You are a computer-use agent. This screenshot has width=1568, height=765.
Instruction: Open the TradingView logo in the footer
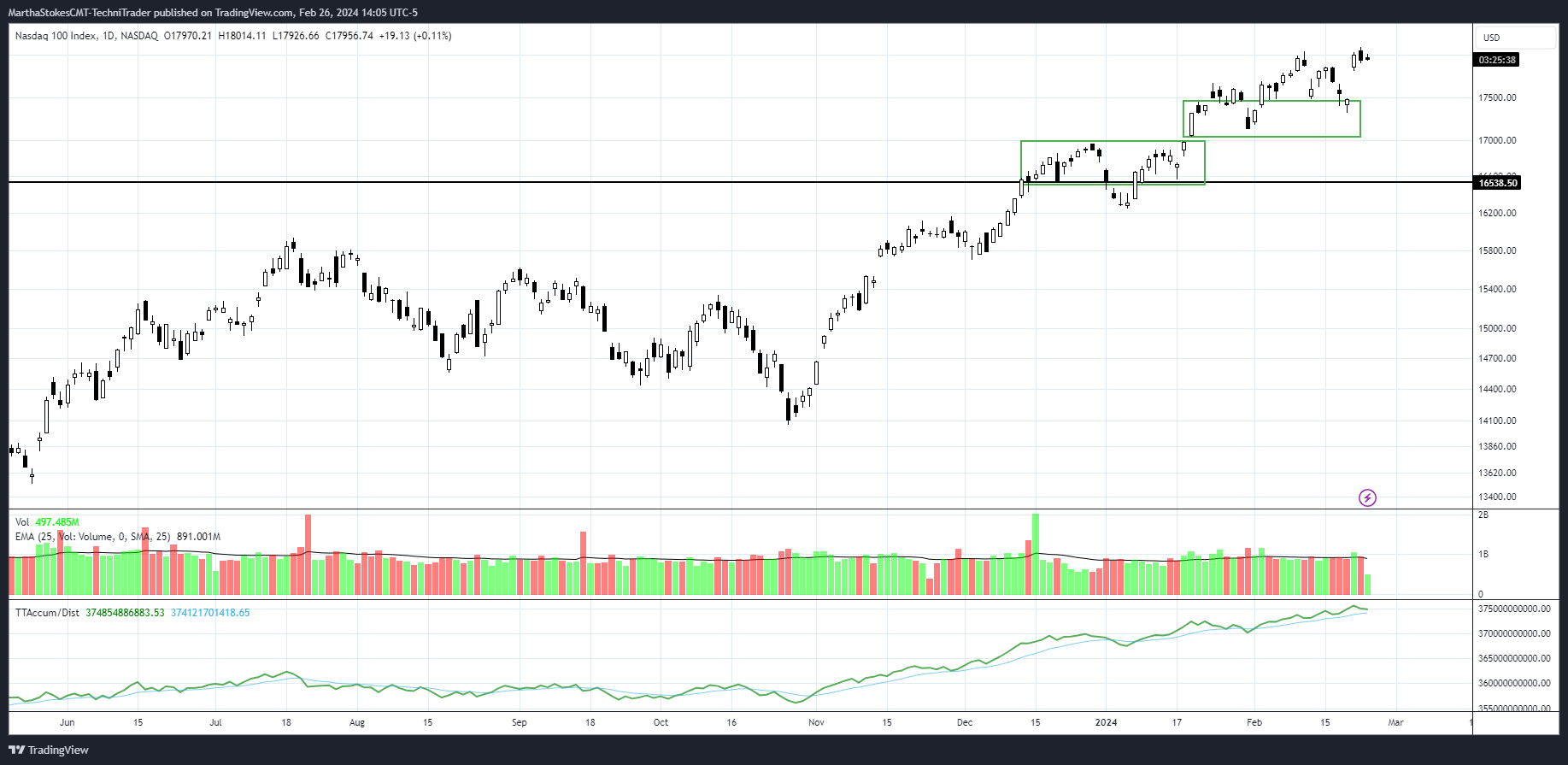tap(49, 750)
